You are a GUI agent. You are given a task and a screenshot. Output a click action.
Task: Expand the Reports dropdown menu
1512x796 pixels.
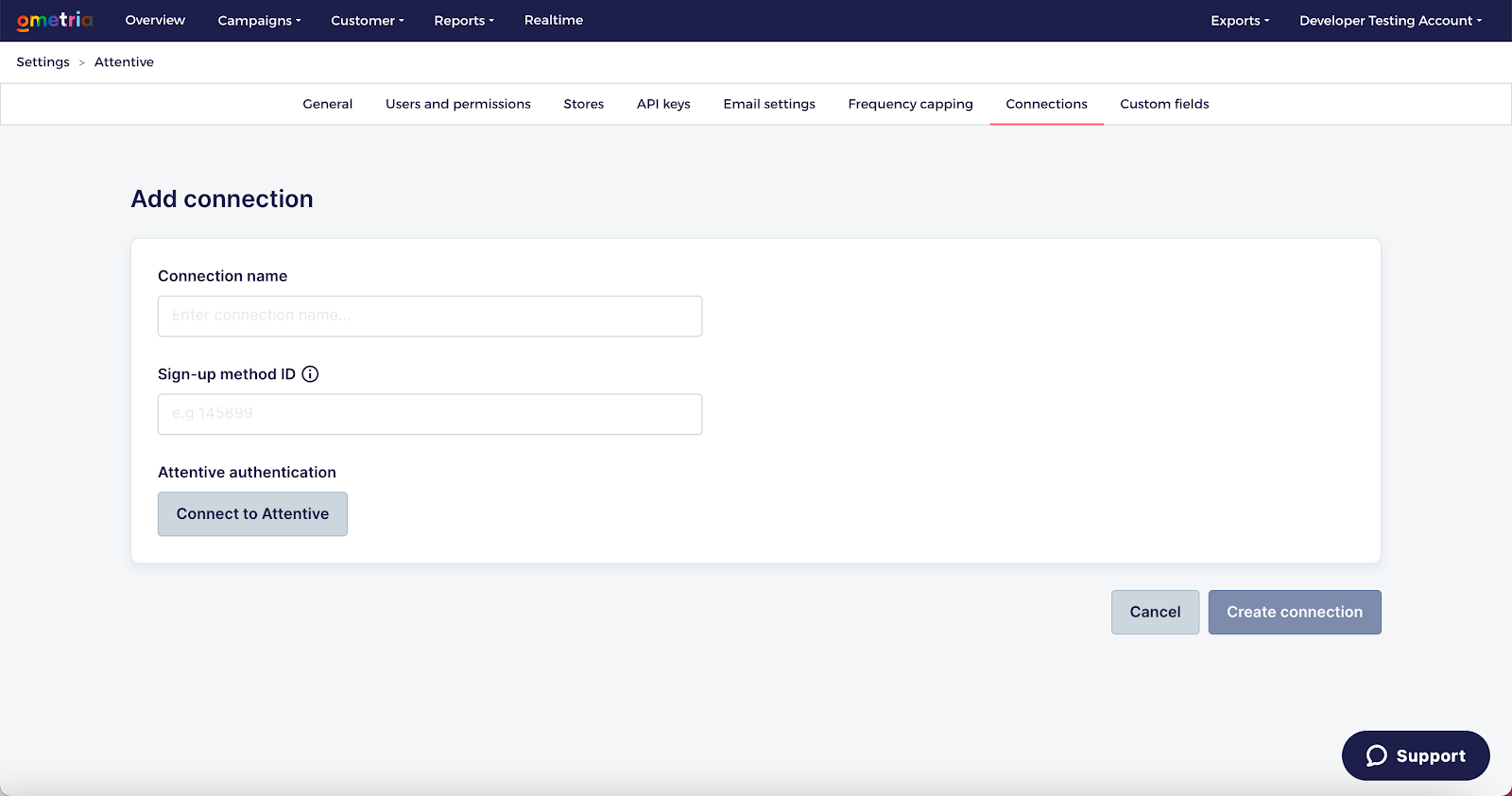pos(464,21)
